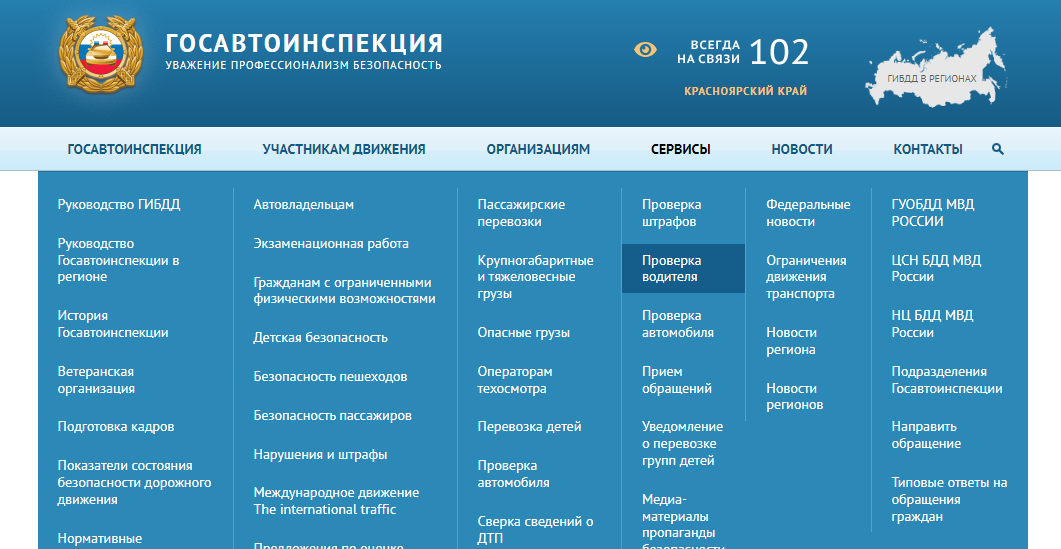1061x549 pixels.
Task: Toggle the accessibility eye icon
Action: pyautogui.click(x=645, y=49)
